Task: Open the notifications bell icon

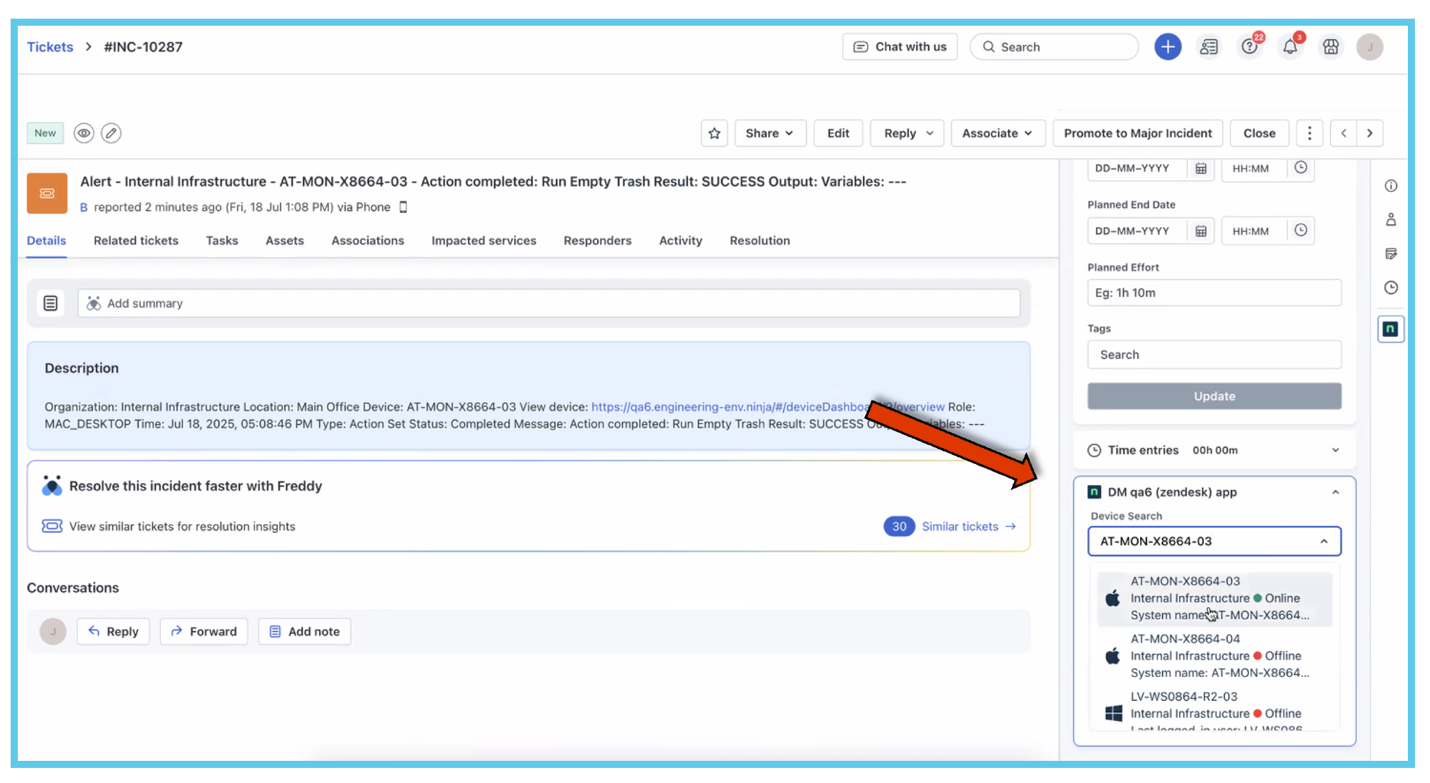Action: [1290, 47]
